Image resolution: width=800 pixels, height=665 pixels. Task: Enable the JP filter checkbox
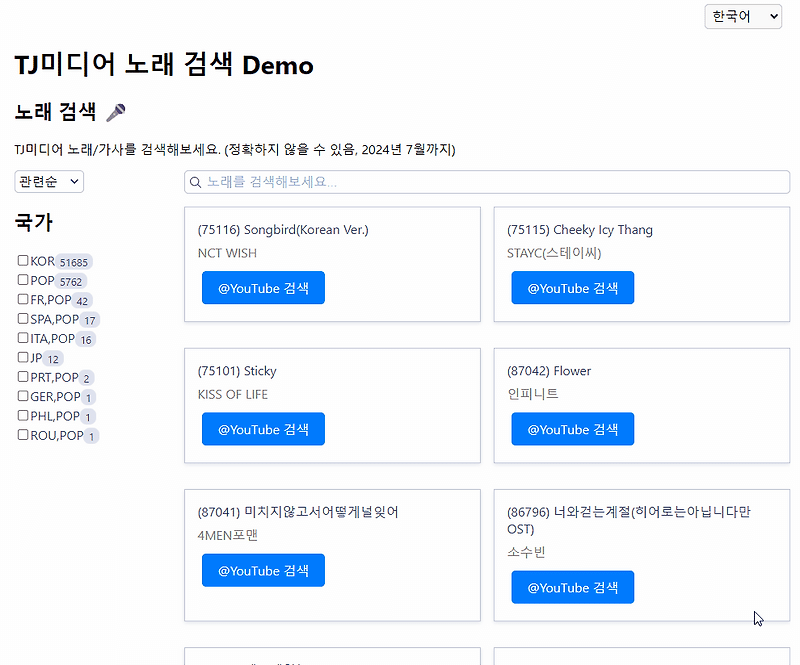coord(21,357)
